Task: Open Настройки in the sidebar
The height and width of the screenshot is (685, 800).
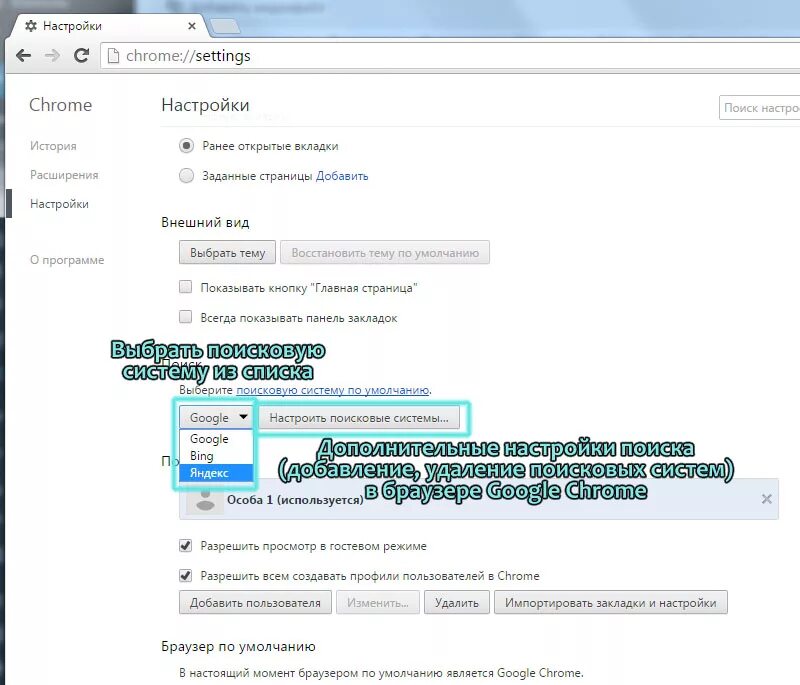Action: [x=59, y=204]
